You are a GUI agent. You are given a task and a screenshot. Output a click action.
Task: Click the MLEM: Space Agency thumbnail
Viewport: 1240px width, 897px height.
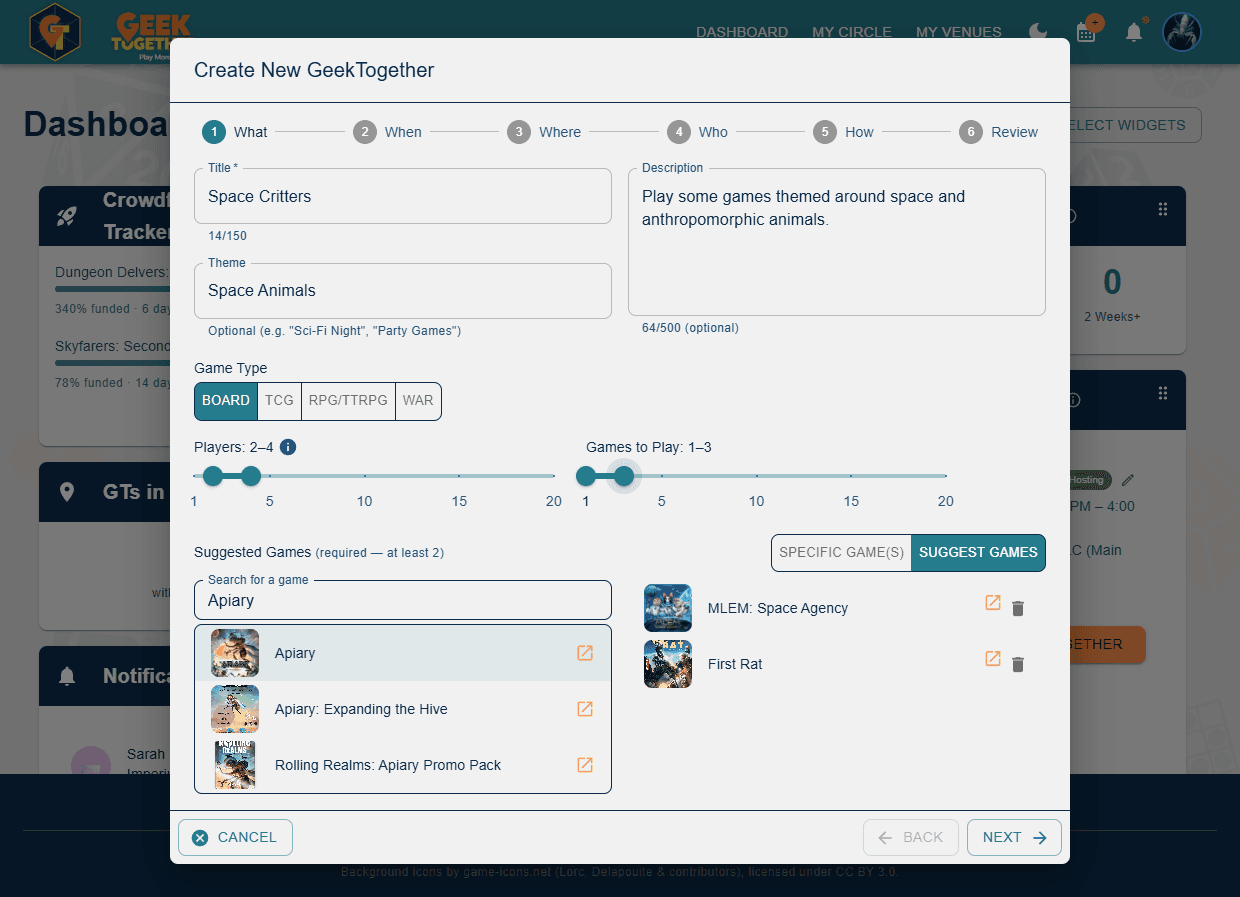click(x=668, y=608)
